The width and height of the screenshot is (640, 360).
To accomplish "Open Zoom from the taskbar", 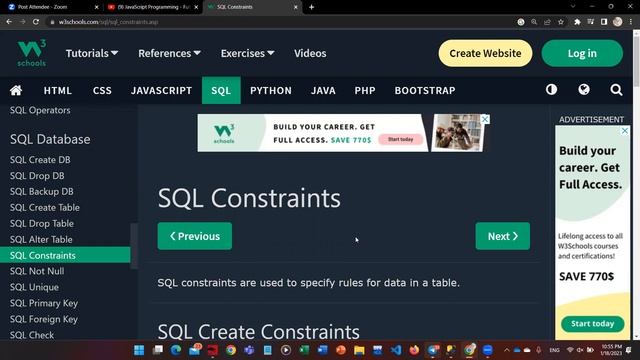I will coord(488,350).
